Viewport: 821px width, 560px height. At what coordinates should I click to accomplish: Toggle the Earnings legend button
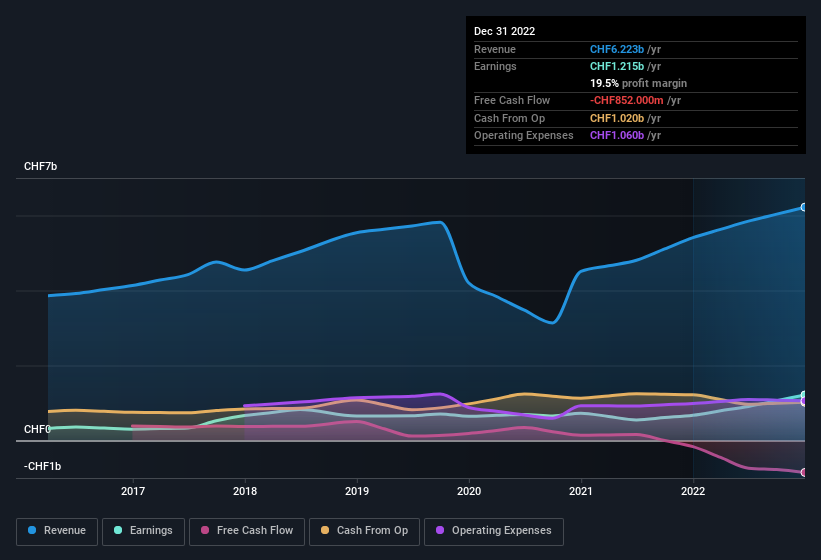coord(143,531)
